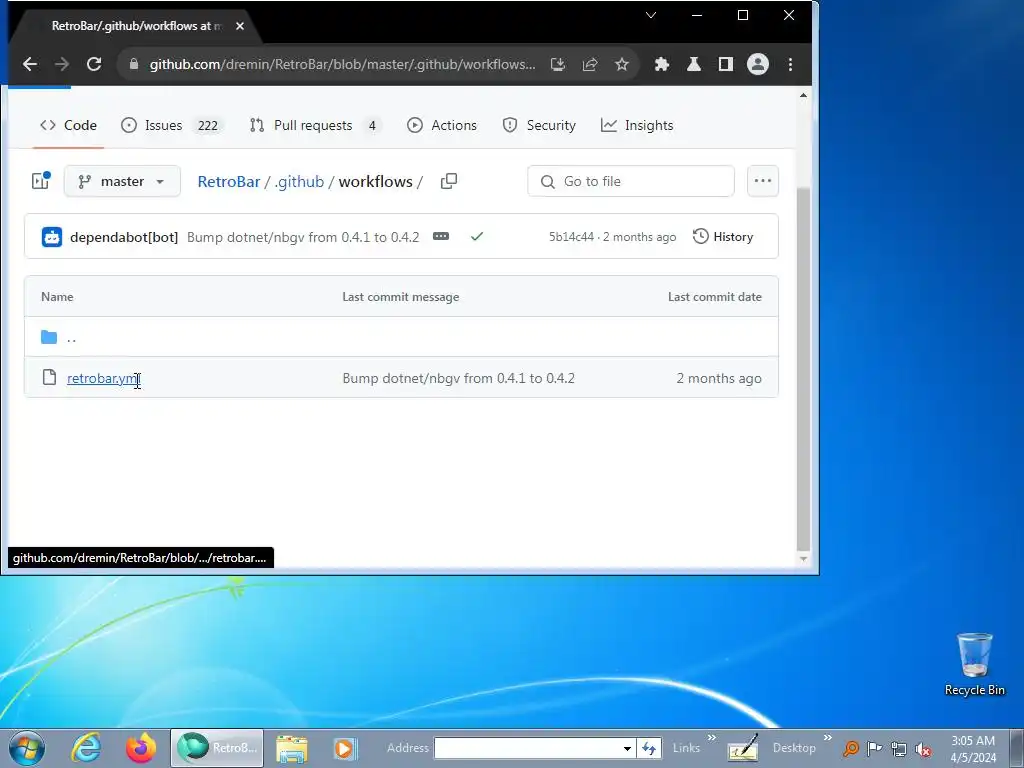The width and height of the screenshot is (1024, 768).
Task: Click the magnifier tray icon
Action: (850, 749)
